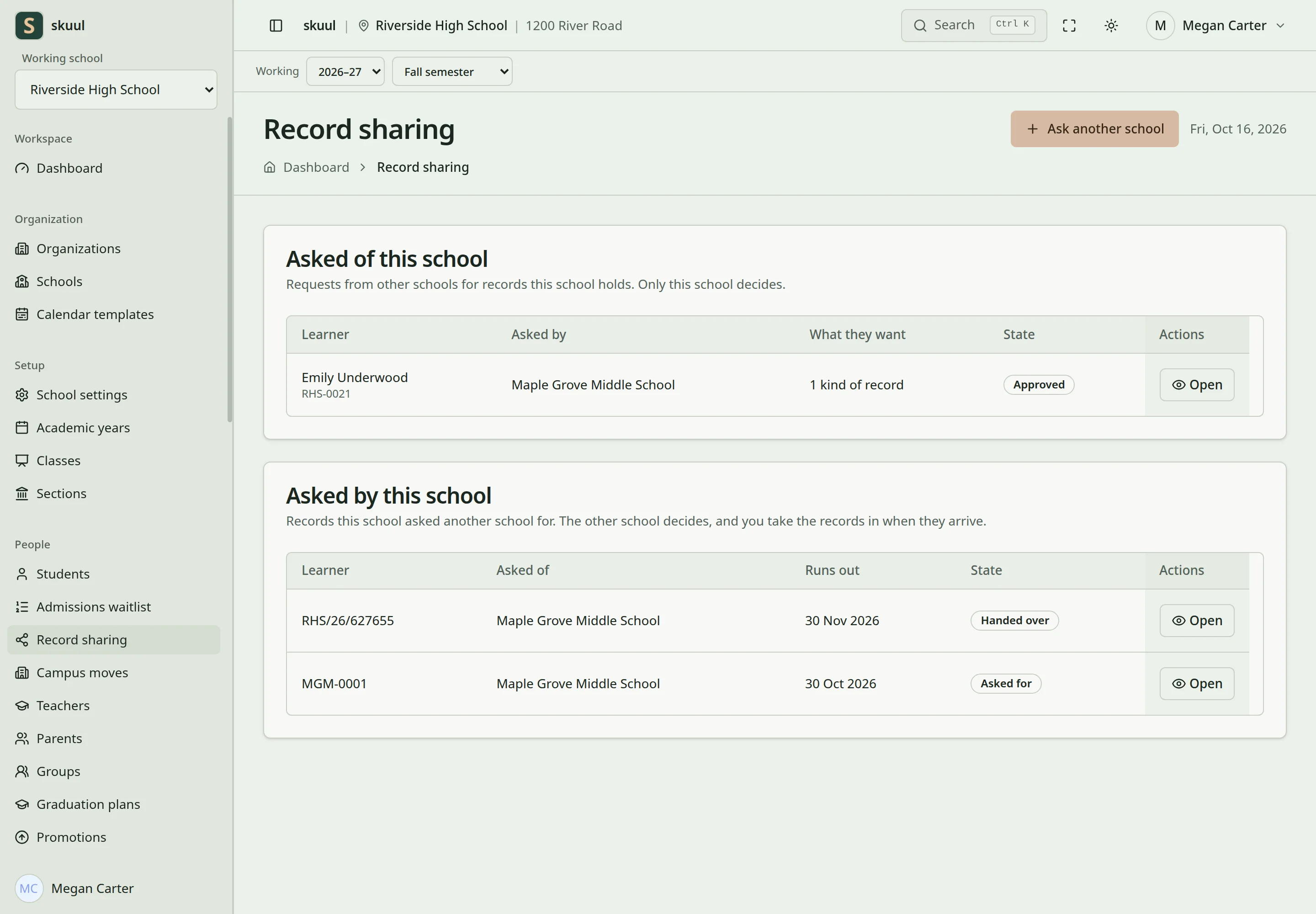Click the sidebar scrollbar
This screenshot has height=914, width=1316.
[x=230, y=269]
